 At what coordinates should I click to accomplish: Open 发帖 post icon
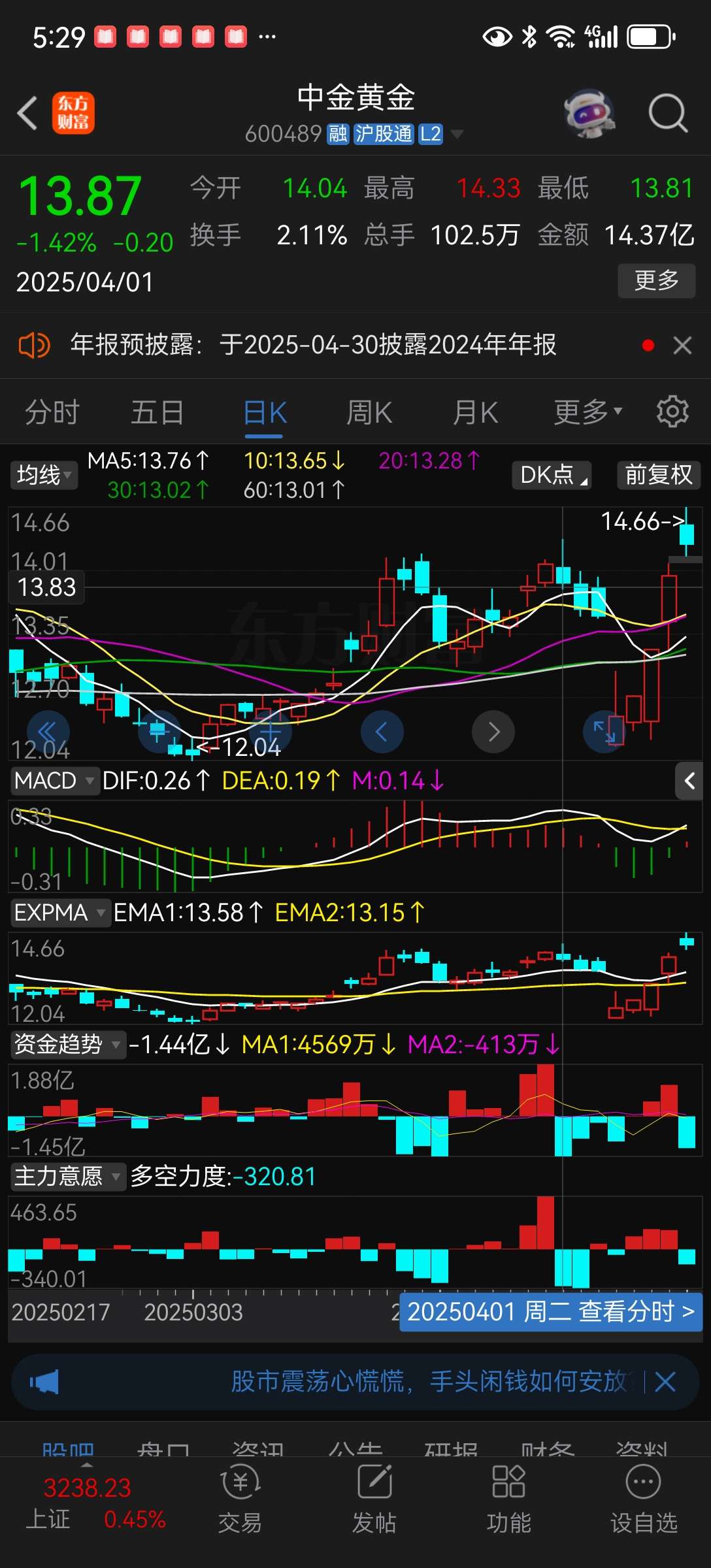coord(374,1500)
